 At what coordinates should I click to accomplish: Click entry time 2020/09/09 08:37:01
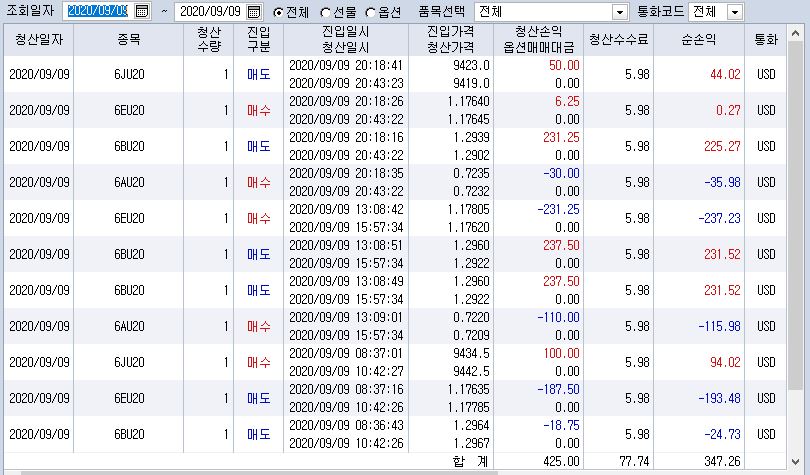[x=346, y=354]
